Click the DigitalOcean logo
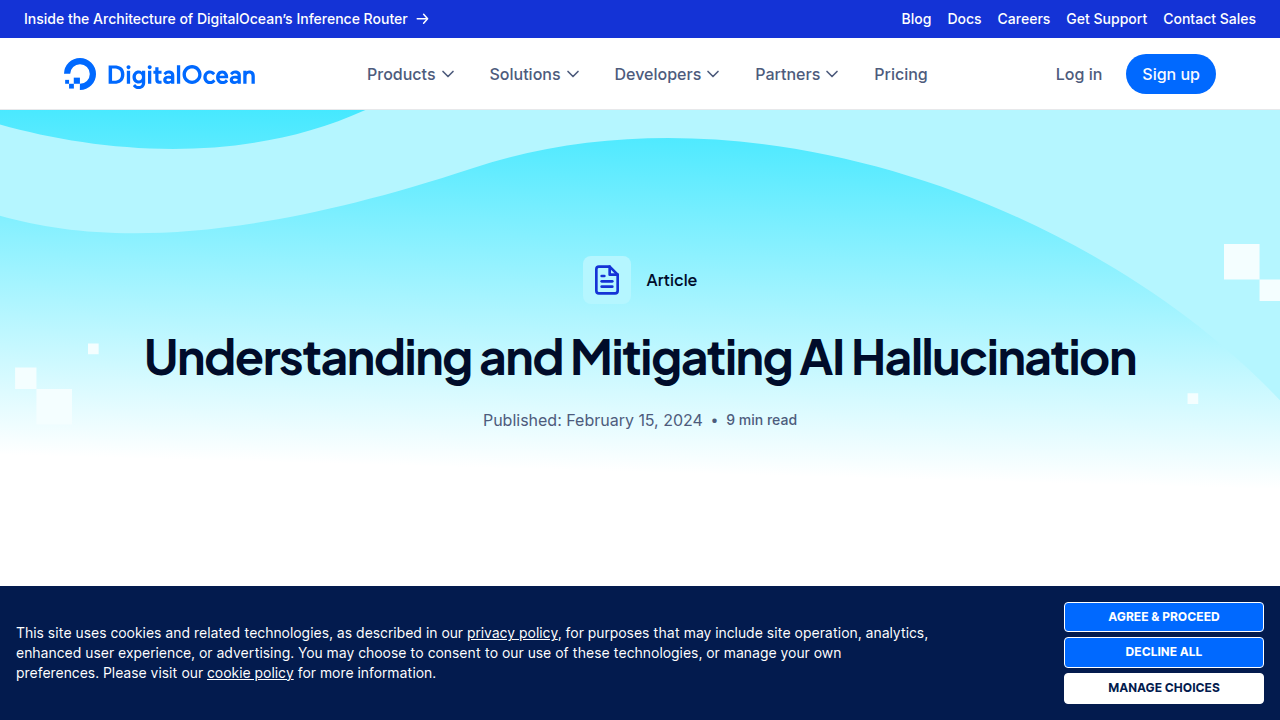Screen dimensions: 1280x720 [x=159, y=74]
